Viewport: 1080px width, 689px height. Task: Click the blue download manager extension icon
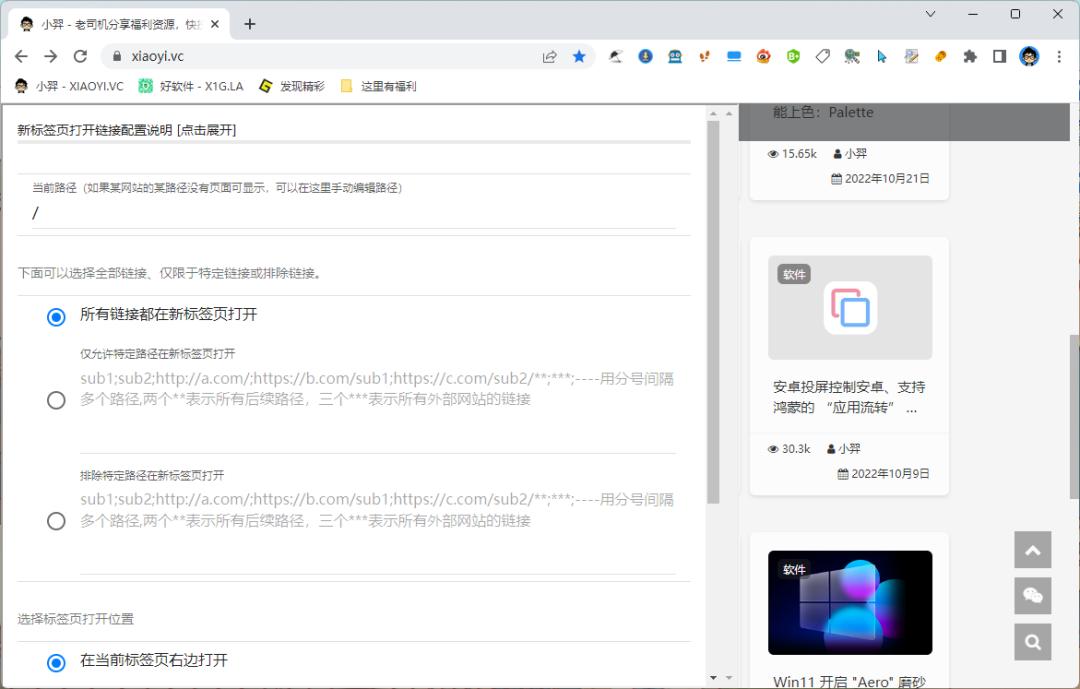644,57
